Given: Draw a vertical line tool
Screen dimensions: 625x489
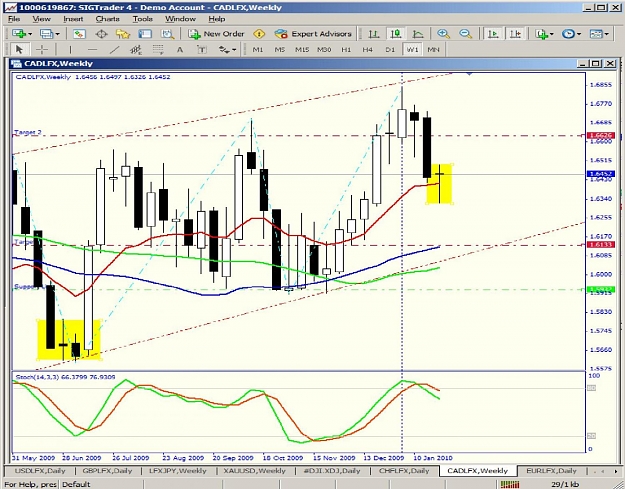Looking at the screenshot, I should [x=70, y=49].
